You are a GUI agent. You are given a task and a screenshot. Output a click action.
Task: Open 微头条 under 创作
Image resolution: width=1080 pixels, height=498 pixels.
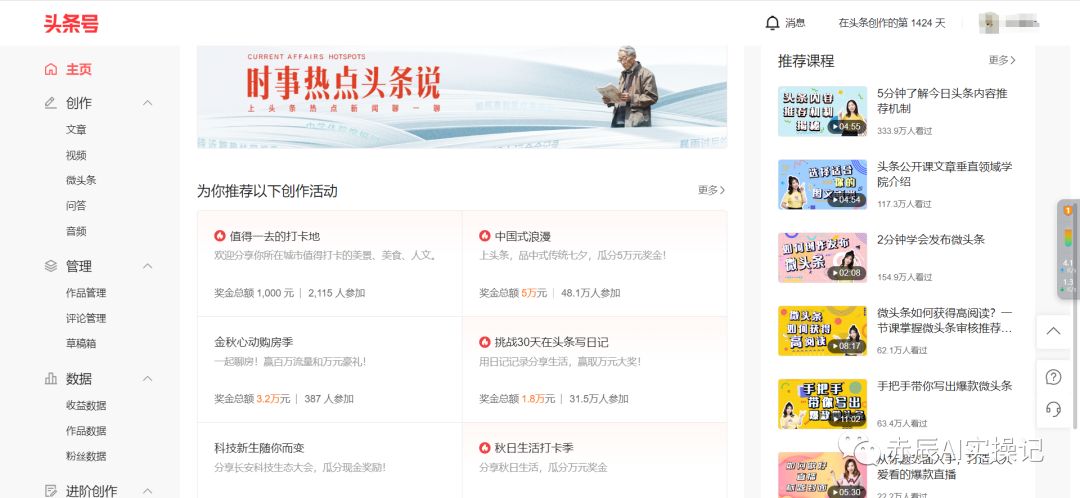pyautogui.click(x=81, y=180)
